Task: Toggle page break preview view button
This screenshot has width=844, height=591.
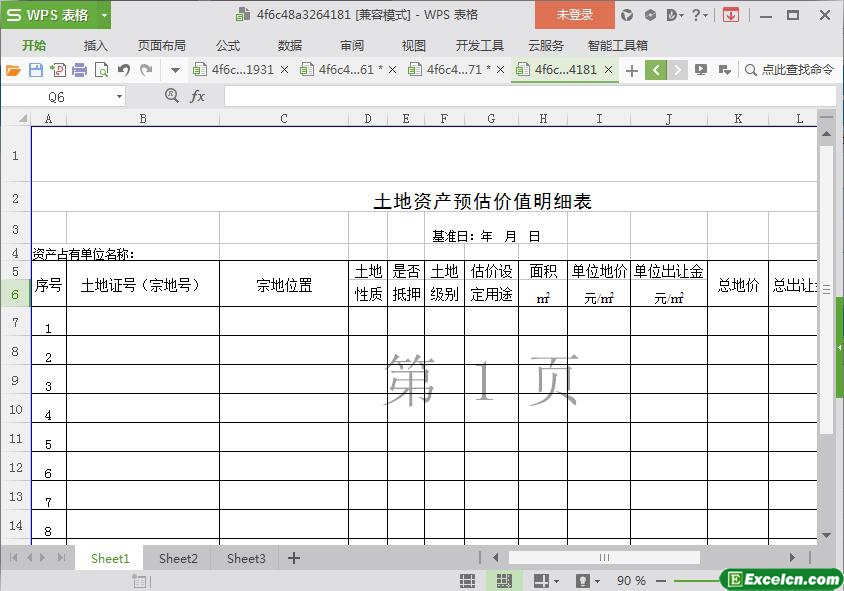Action: [x=504, y=581]
